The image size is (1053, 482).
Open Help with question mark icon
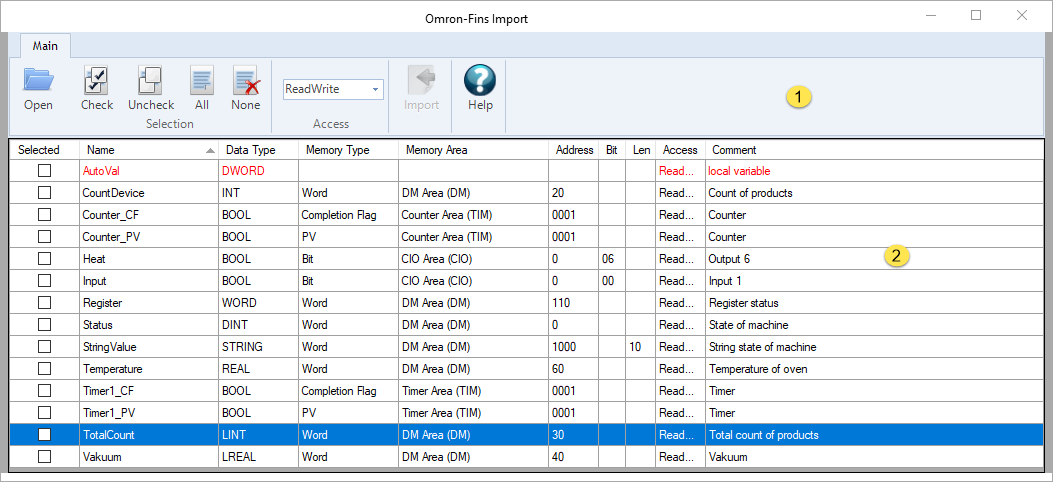(x=480, y=80)
